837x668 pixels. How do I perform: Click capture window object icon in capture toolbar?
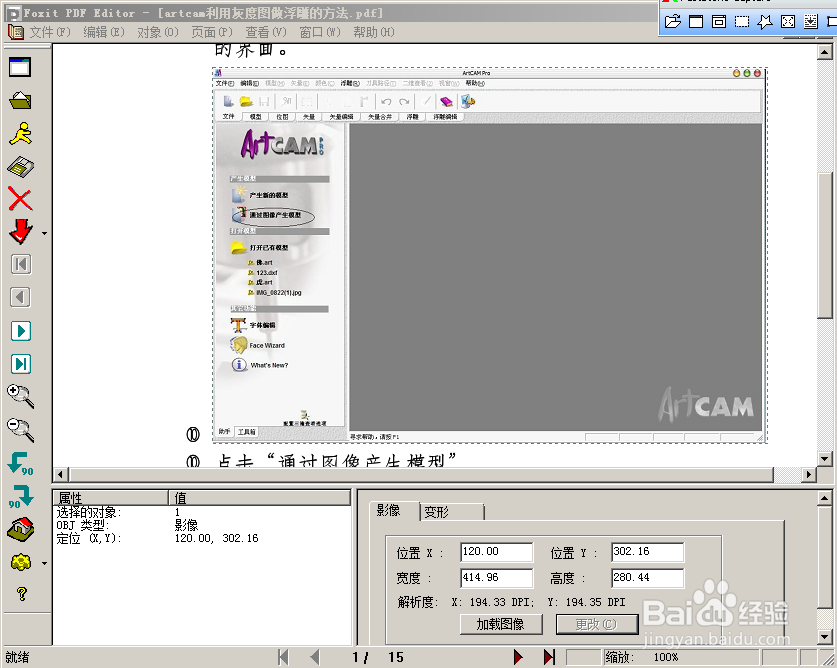click(x=719, y=21)
